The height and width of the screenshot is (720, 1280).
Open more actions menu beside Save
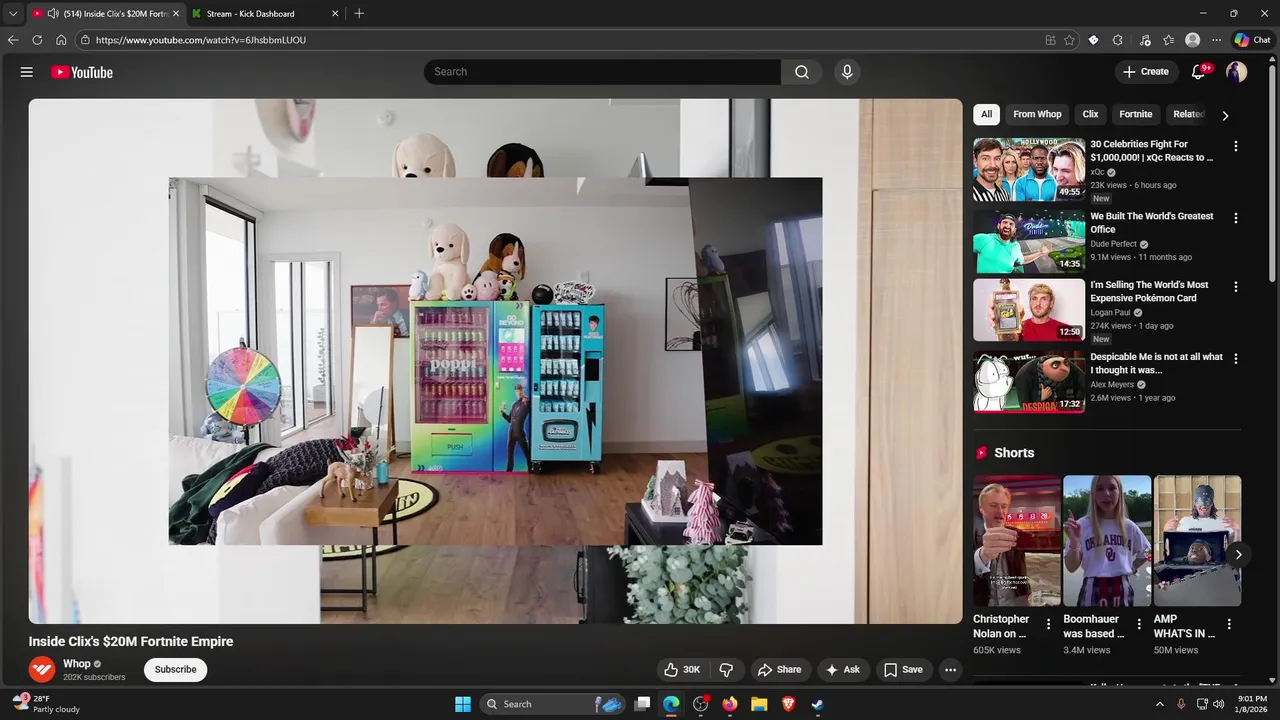(950, 670)
